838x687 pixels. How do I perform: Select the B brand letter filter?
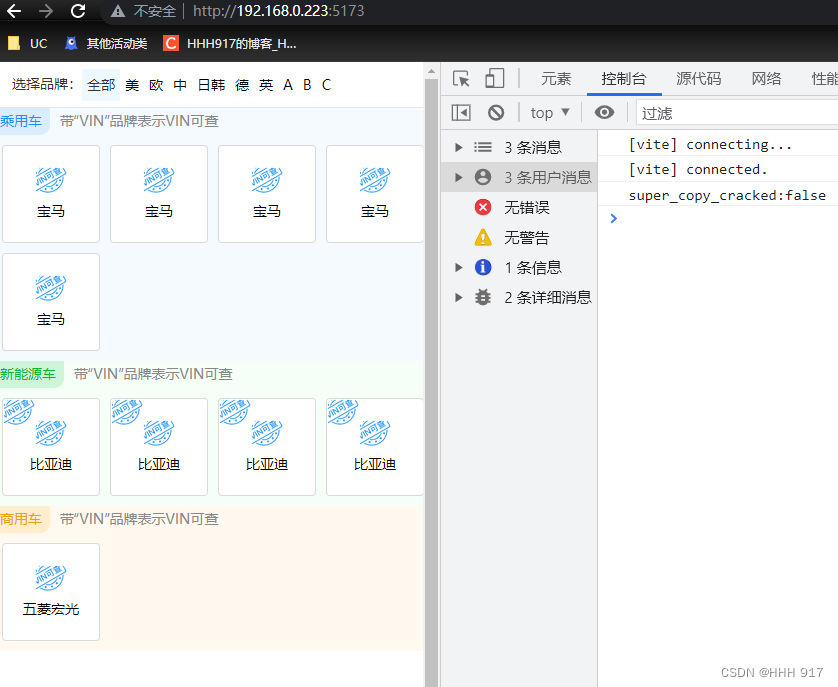click(307, 85)
